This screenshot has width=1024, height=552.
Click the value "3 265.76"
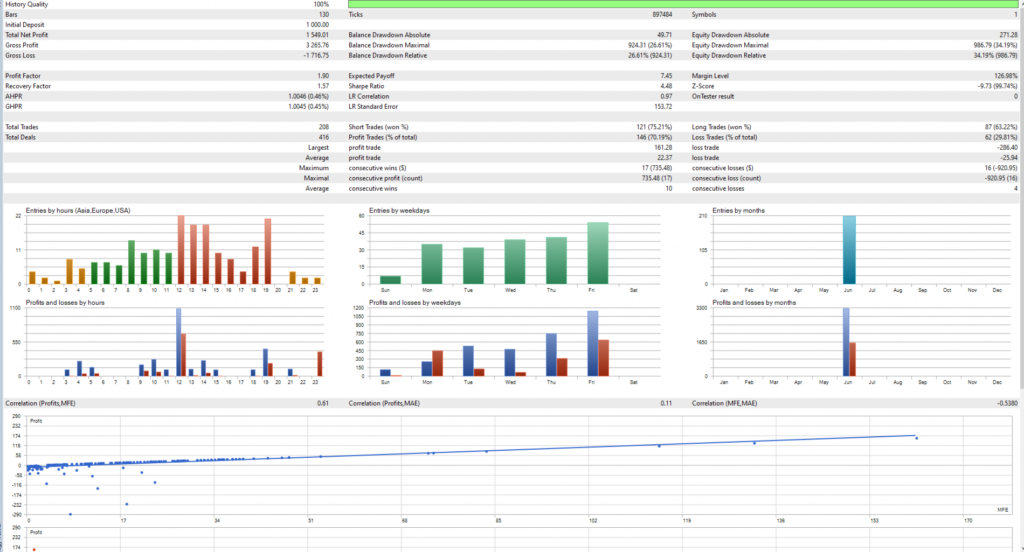pyautogui.click(x=317, y=45)
